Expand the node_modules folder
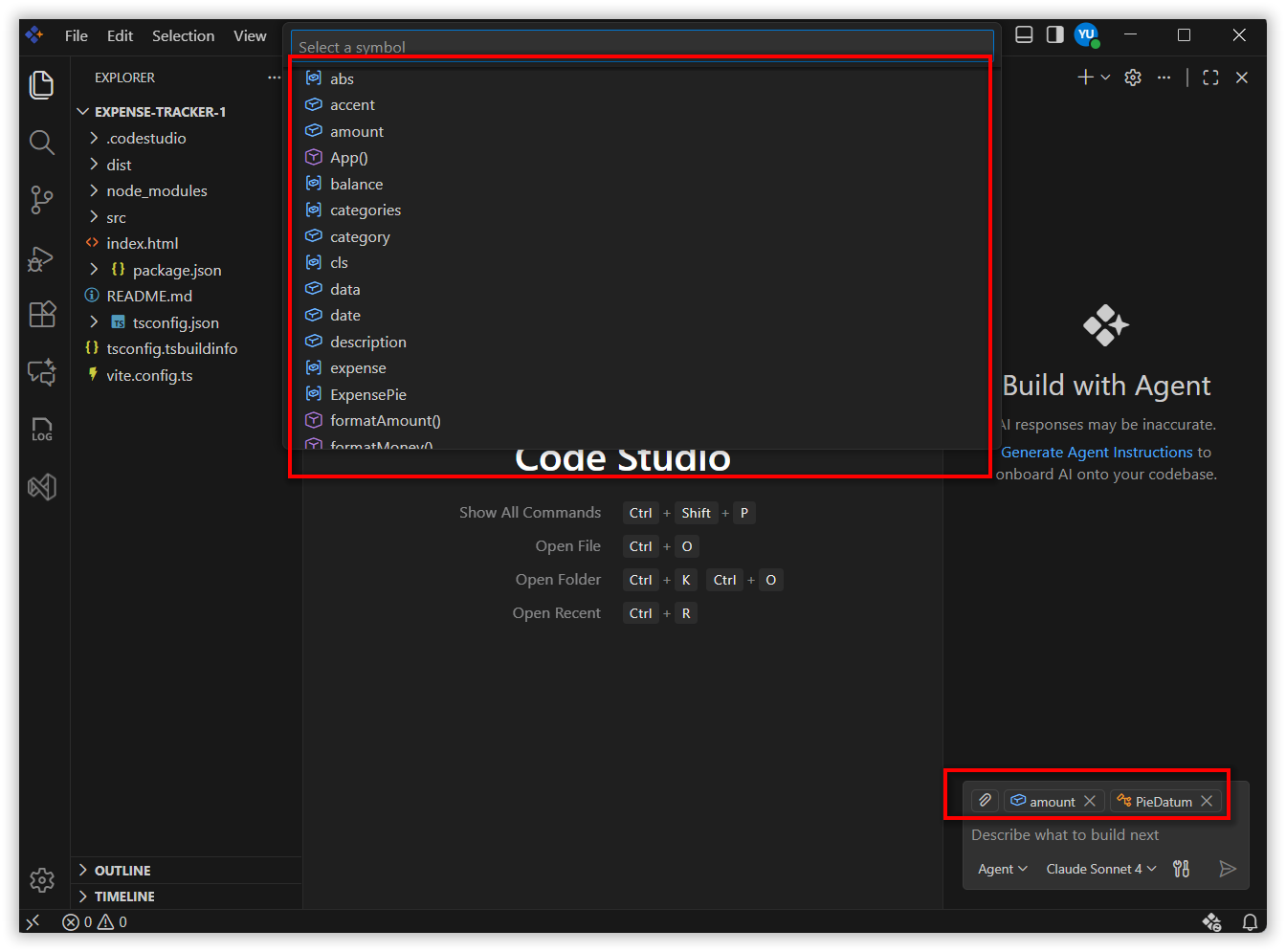 (157, 190)
